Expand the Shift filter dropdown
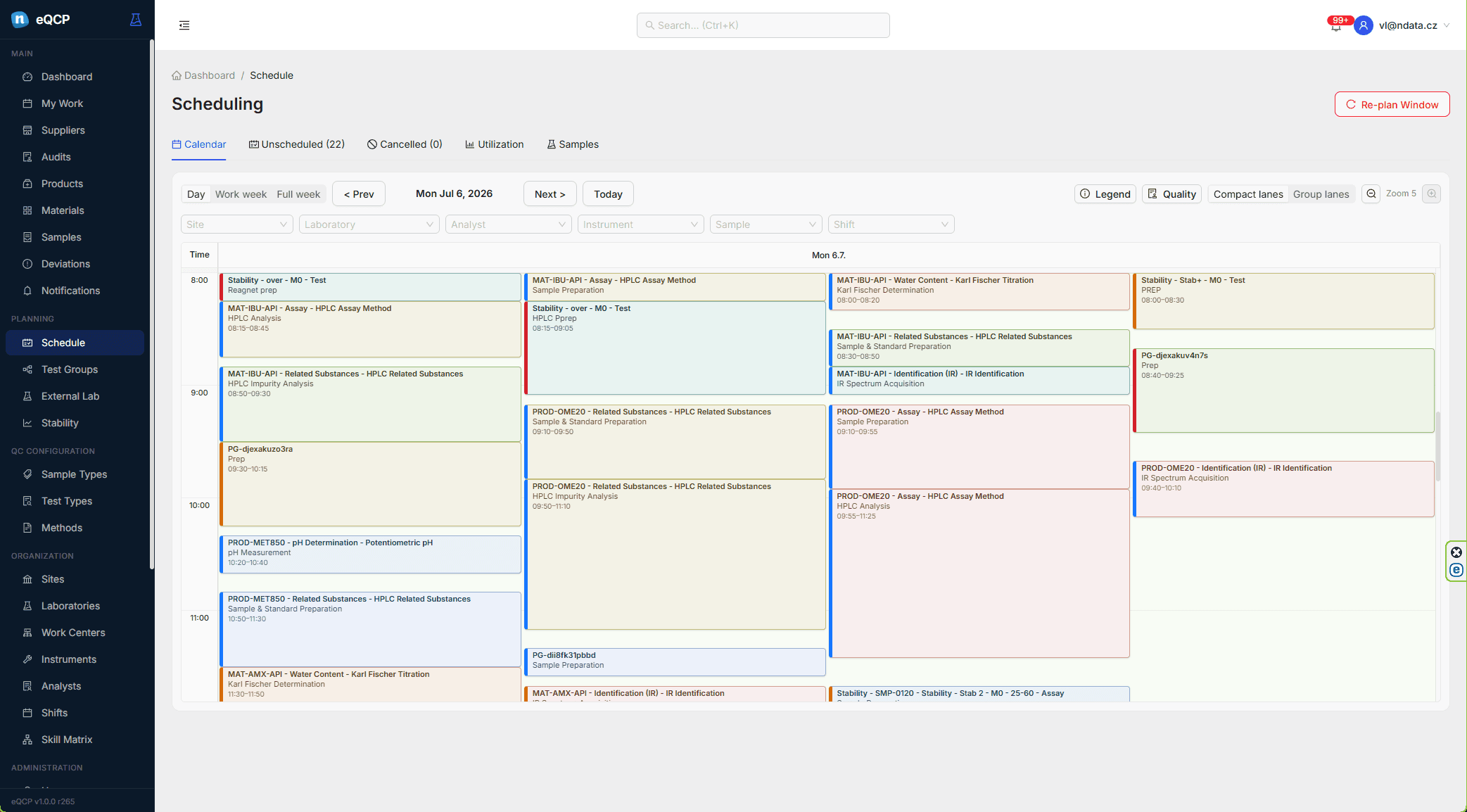Screen dimensions: 1467x812 click(891, 224)
